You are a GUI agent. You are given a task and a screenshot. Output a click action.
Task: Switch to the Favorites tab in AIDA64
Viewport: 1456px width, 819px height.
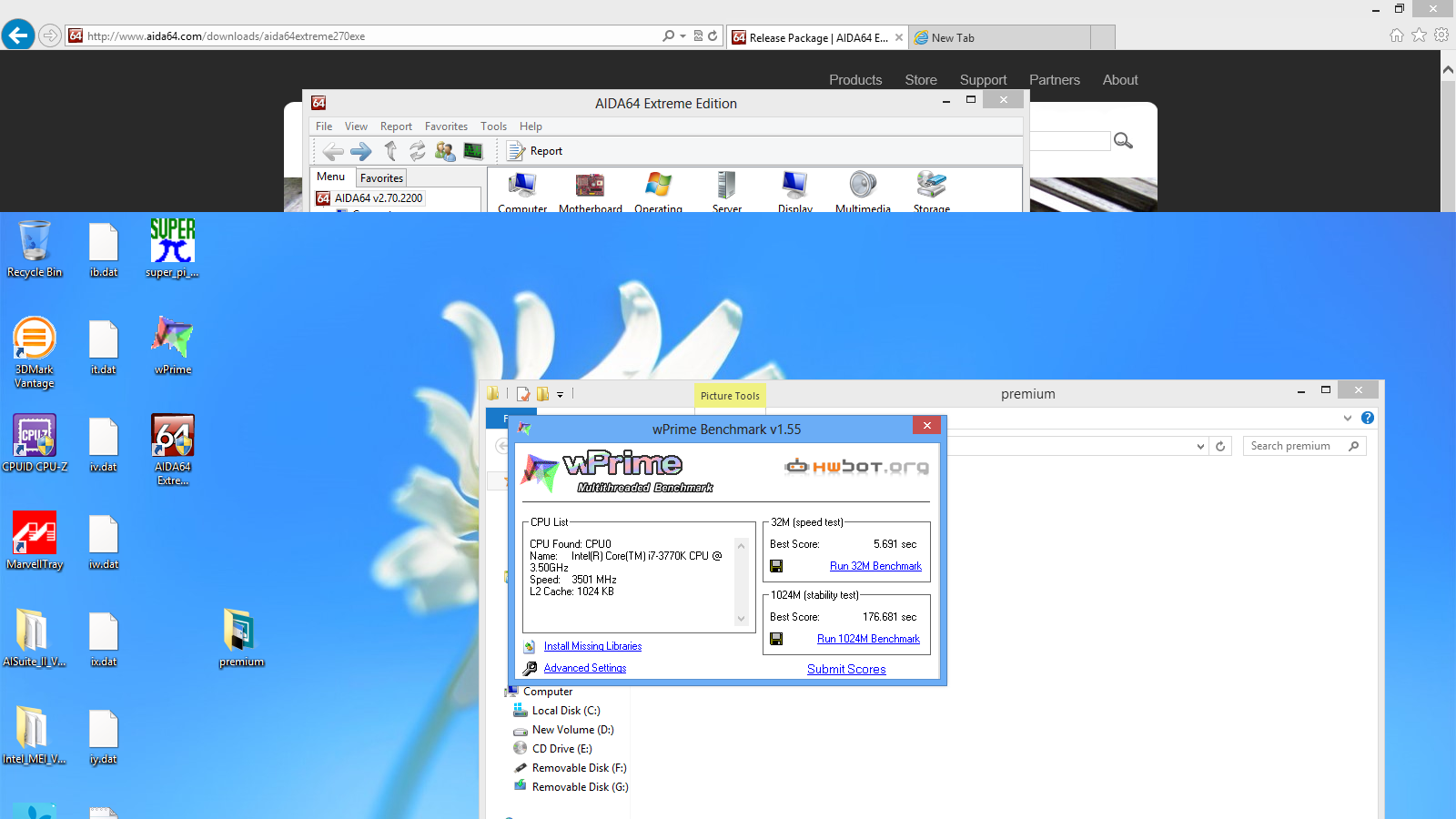point(381,178)
